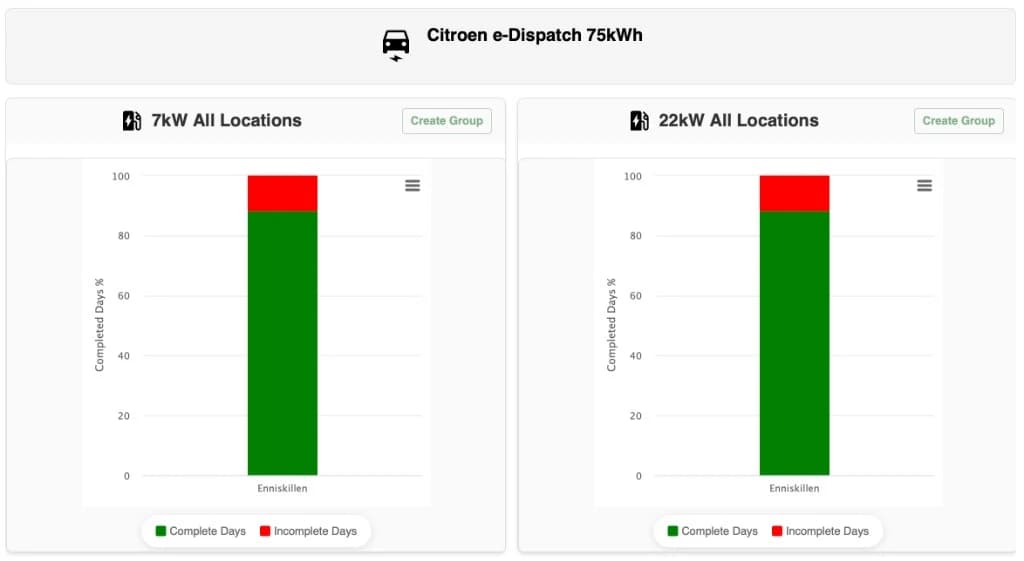Click the 20 axis value in 7kW chart
1024x561 pixels.
tap(123, 416)
